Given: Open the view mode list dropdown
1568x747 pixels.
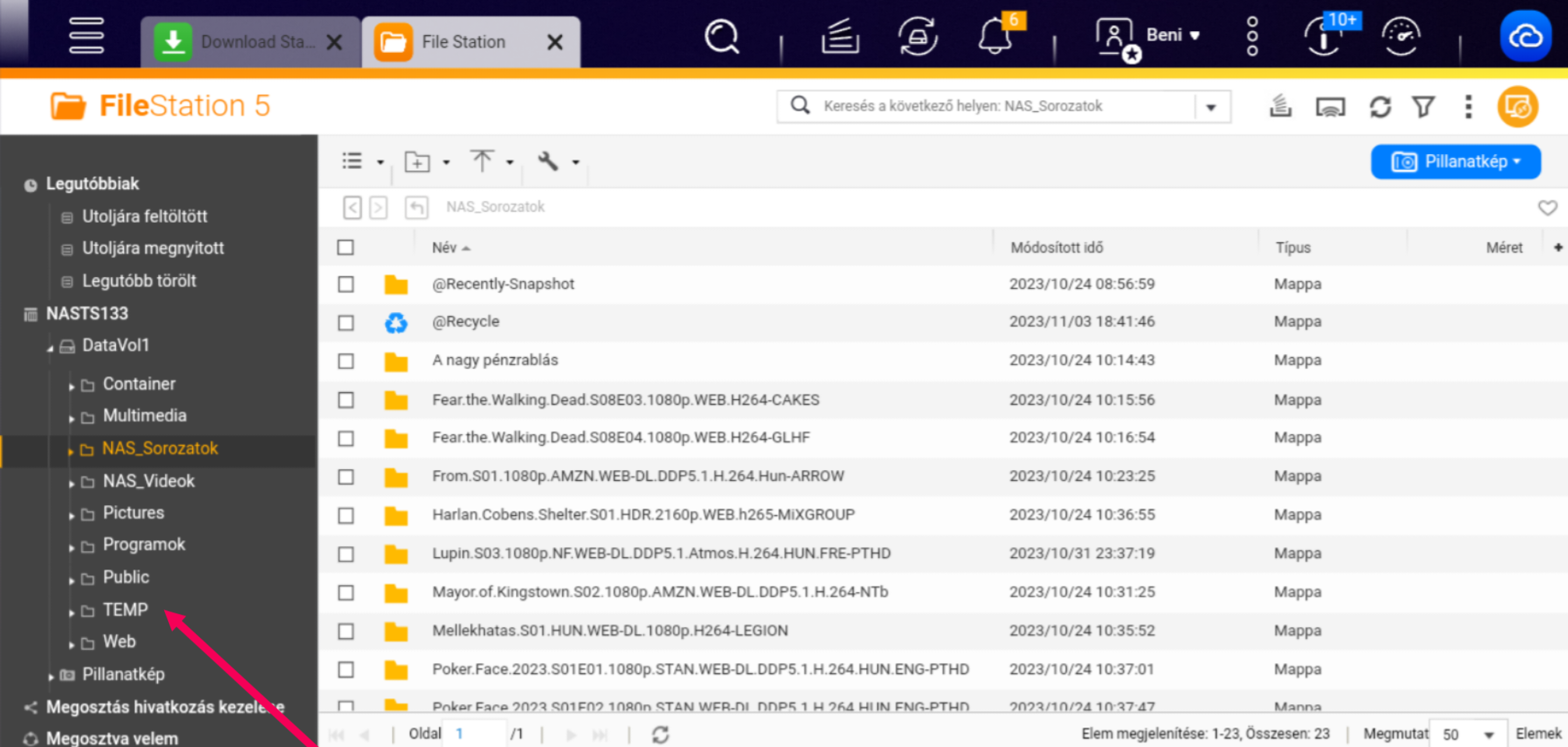Looking at the screenshot, I should click(x=363, y=161).
